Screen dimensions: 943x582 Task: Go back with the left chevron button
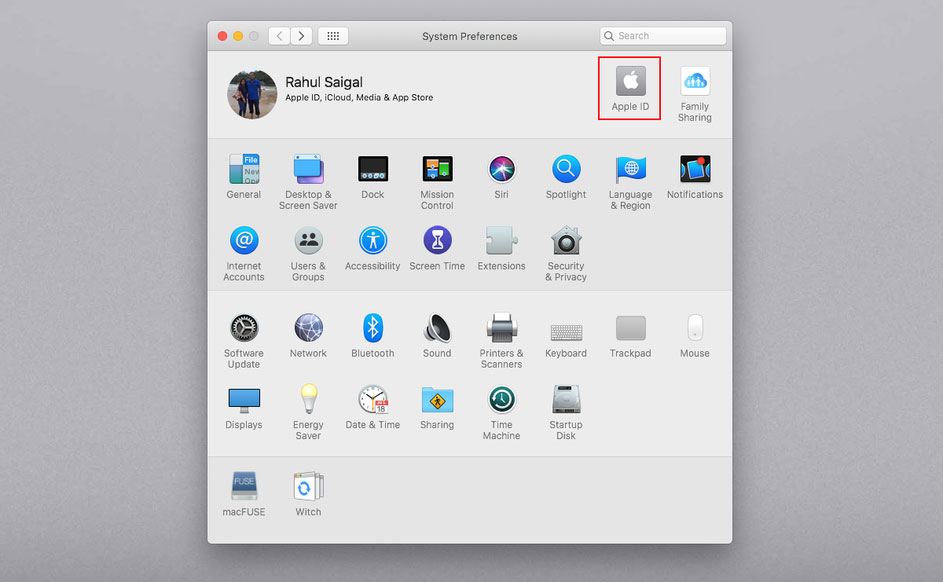(x=279, y=36)
